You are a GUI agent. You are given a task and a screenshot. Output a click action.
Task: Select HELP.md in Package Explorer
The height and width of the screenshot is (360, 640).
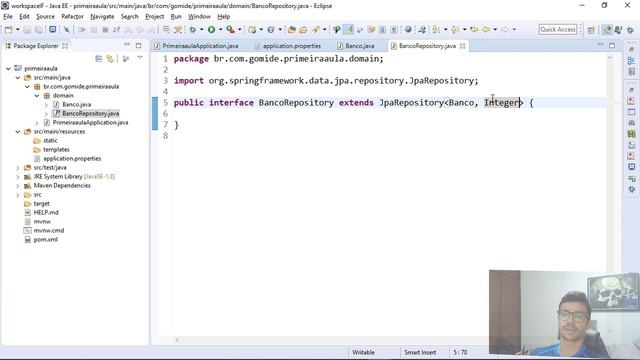(46, 213)
